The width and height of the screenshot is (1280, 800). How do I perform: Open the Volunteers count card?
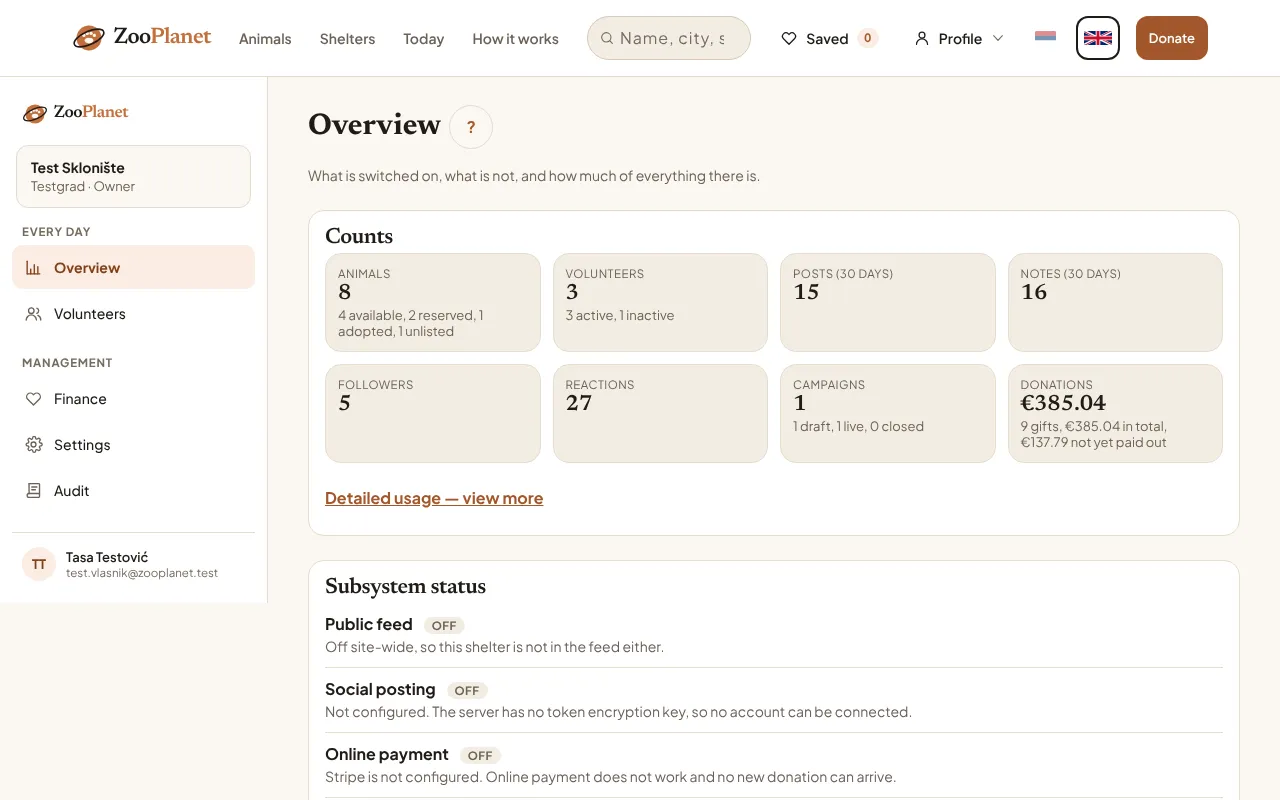coord(660,302)
